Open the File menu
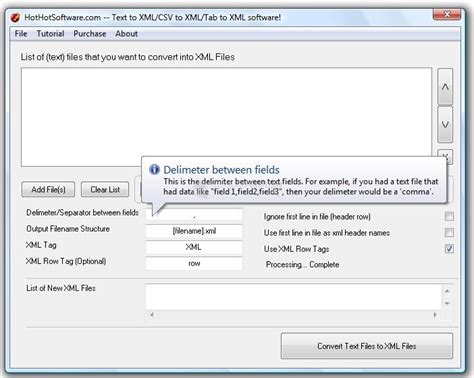This screenshot has height=378, width=474. coord(21,34)
